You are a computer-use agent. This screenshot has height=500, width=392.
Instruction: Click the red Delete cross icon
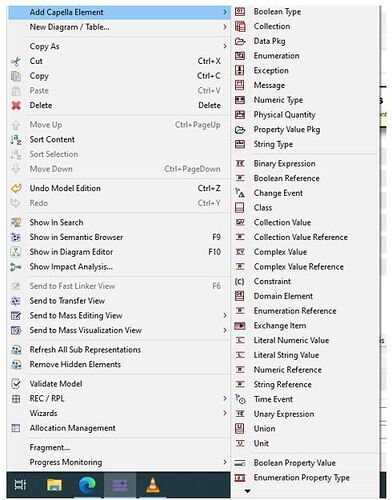[x=16, y=106]
